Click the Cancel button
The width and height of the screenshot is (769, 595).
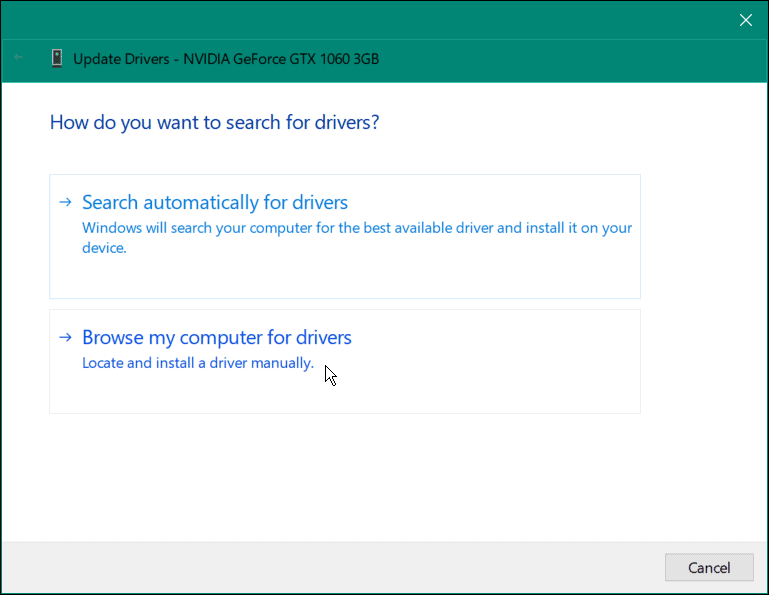[x=709, y=568]
